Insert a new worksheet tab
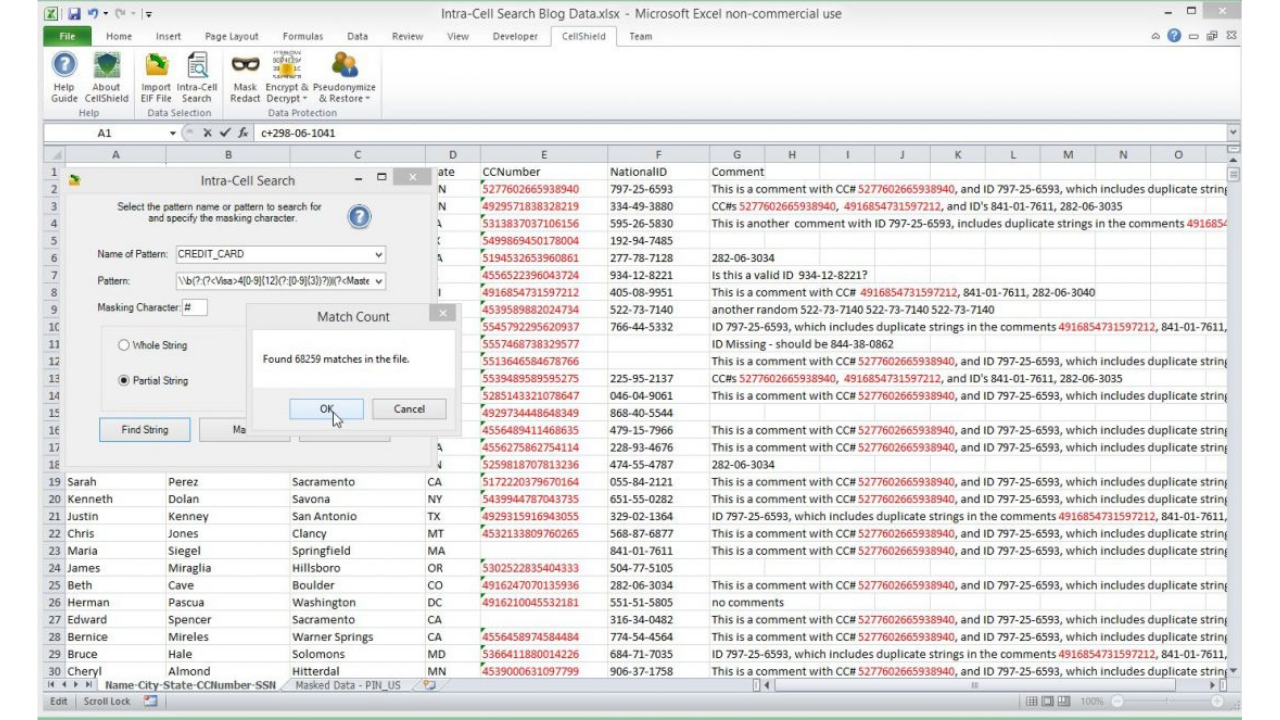1280x720 pixels. 430,685
